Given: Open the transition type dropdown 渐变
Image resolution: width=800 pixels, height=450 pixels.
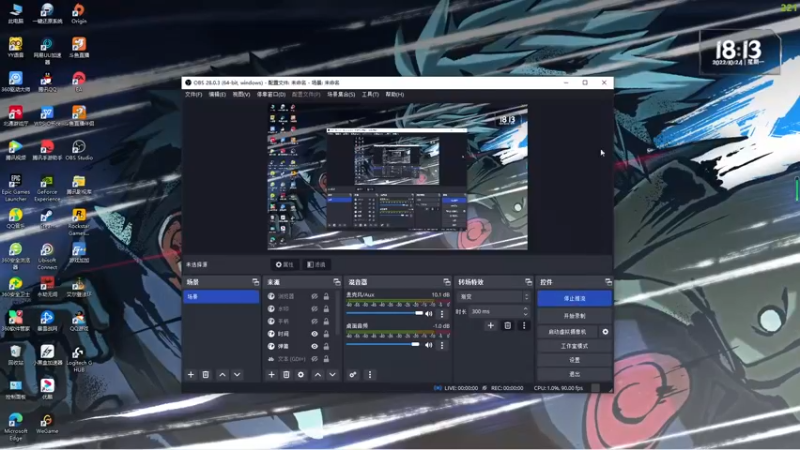Looking at the screenshot, I should click(494, 296).
